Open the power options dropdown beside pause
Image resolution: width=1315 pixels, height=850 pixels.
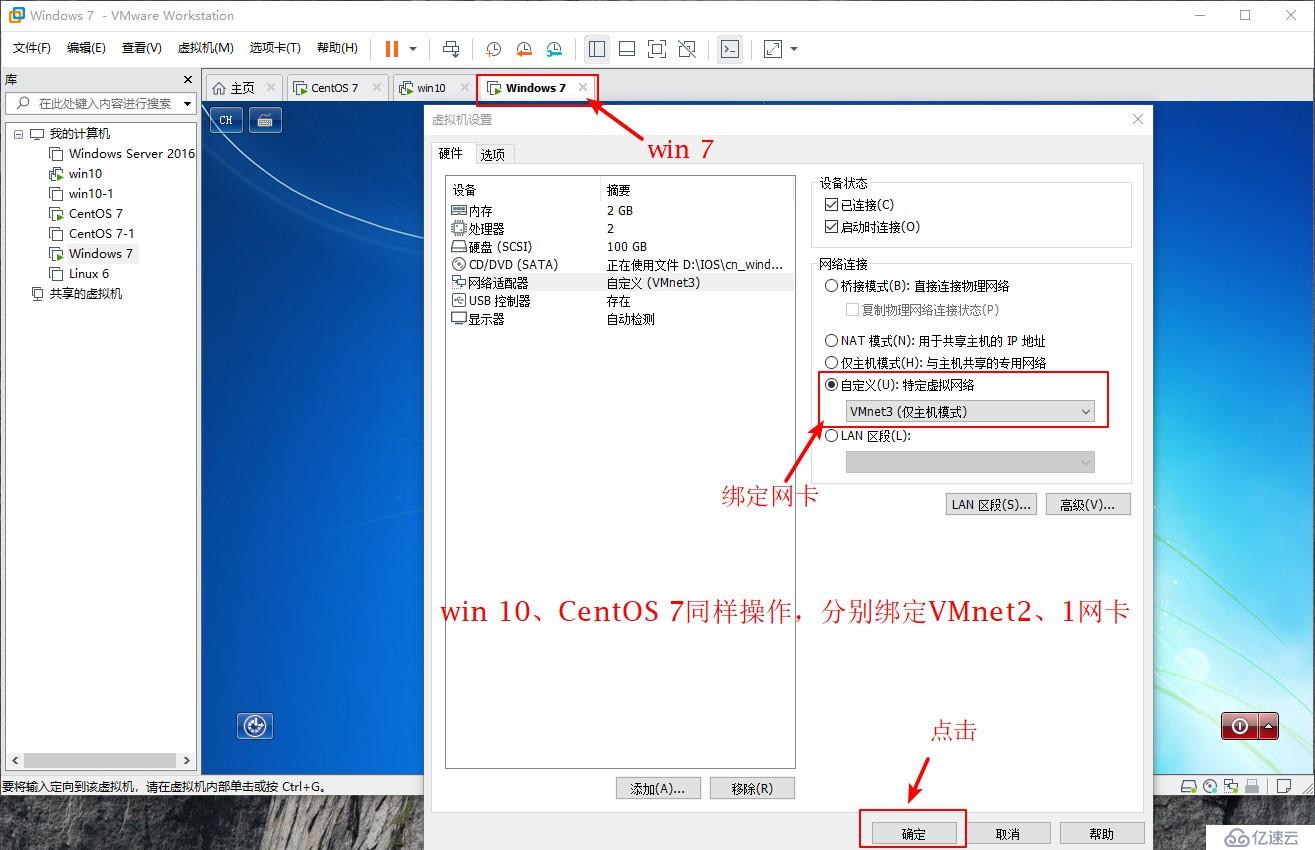click(413, 48)
